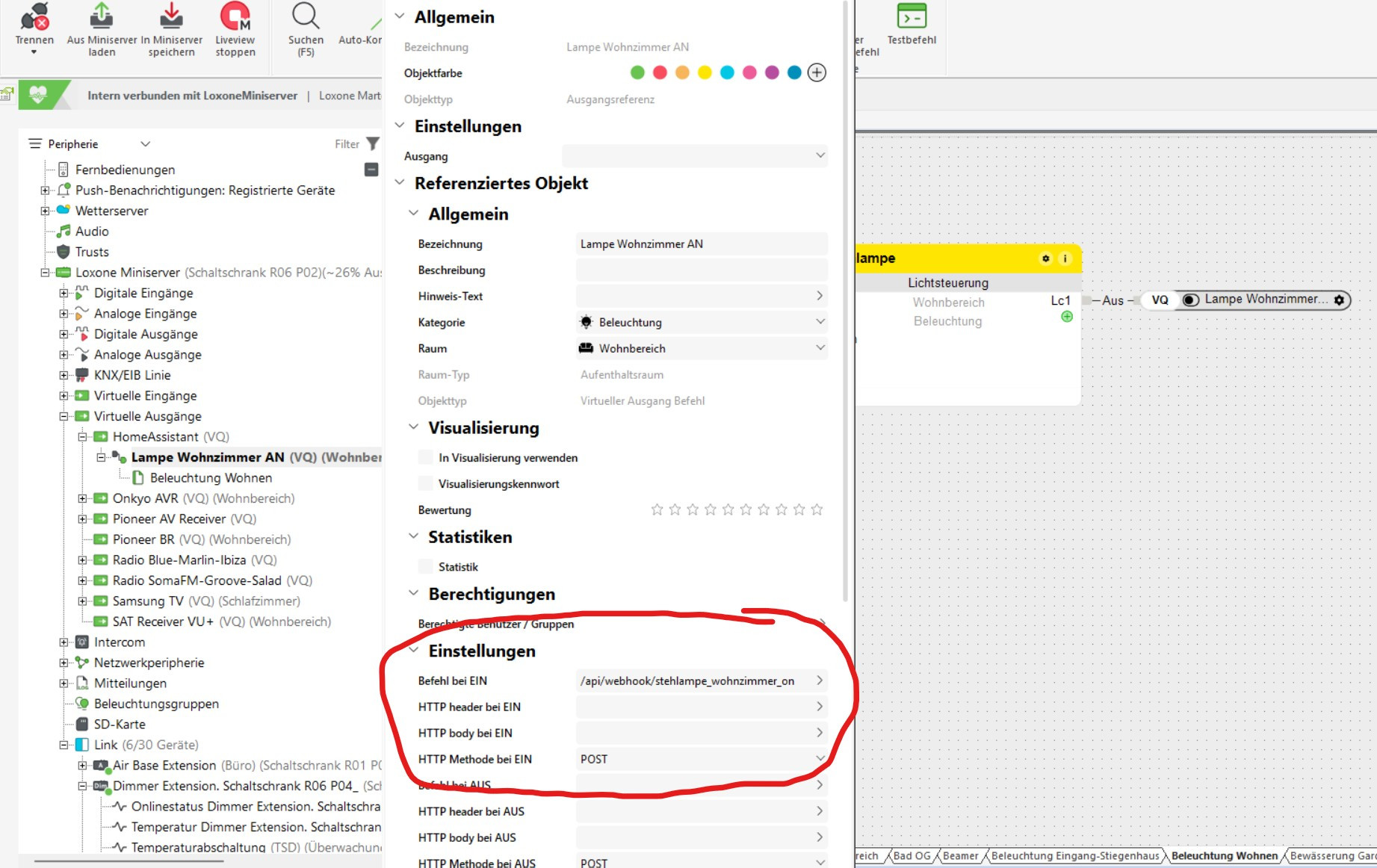Click the Trennen disconnect icon

(x=34, y=16)
